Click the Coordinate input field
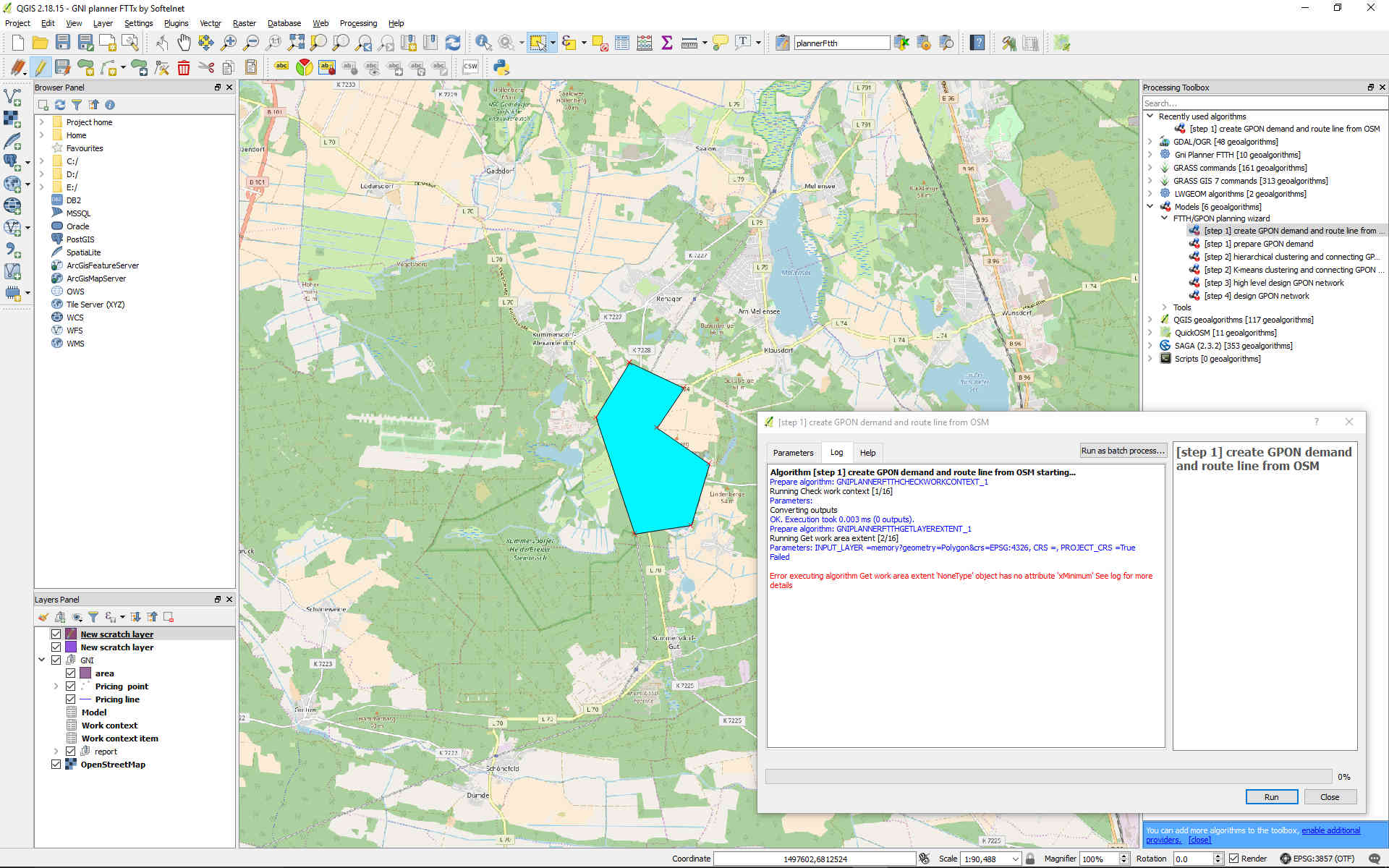This screenshot has height=868, width=1389. pyautogui.click(x=815, y=859)
